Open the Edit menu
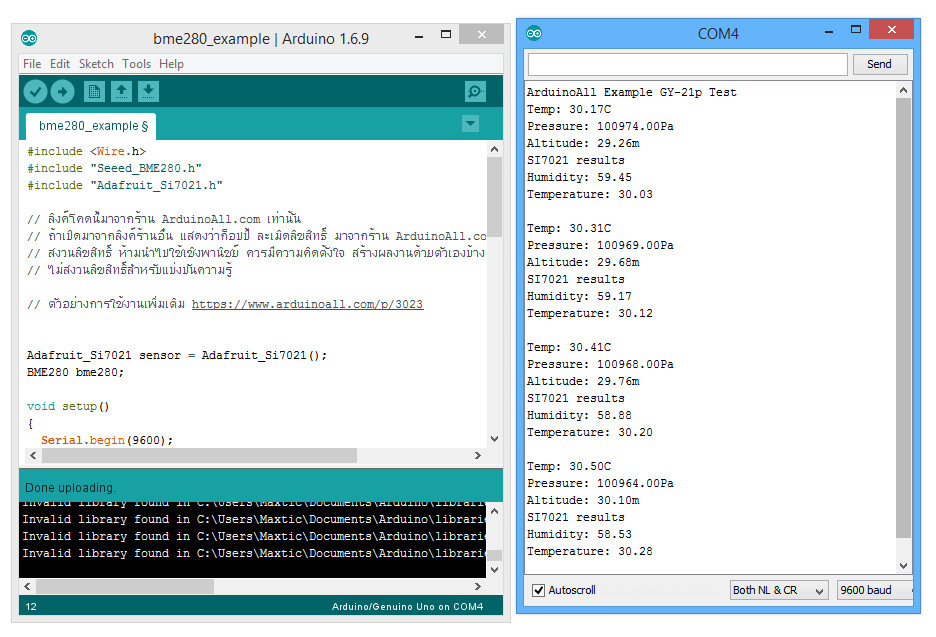The image size is (936, 637). pyautogui.click(x=60, y=64)
